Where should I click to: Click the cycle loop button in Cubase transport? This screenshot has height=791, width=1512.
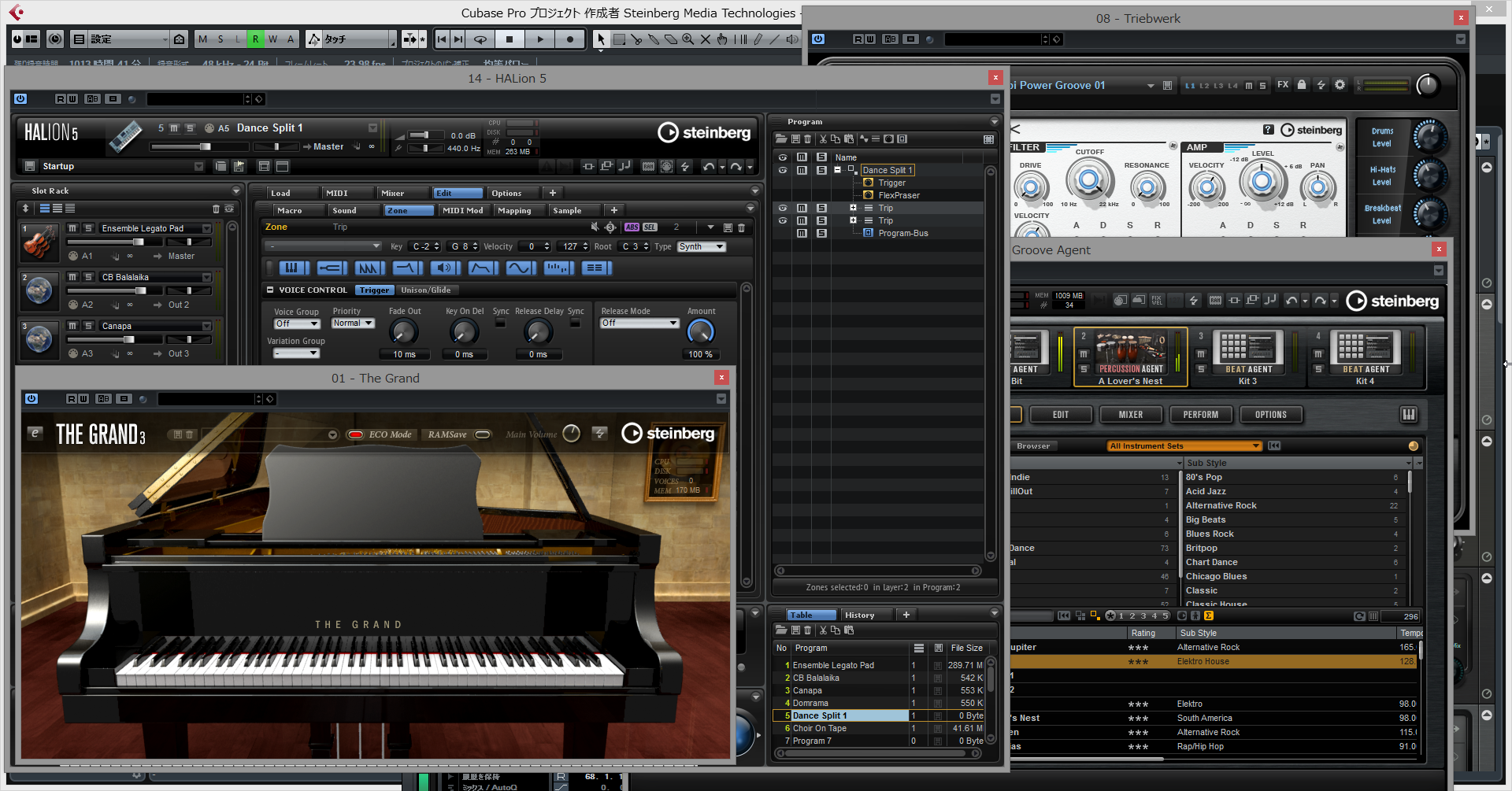point(480,39)
